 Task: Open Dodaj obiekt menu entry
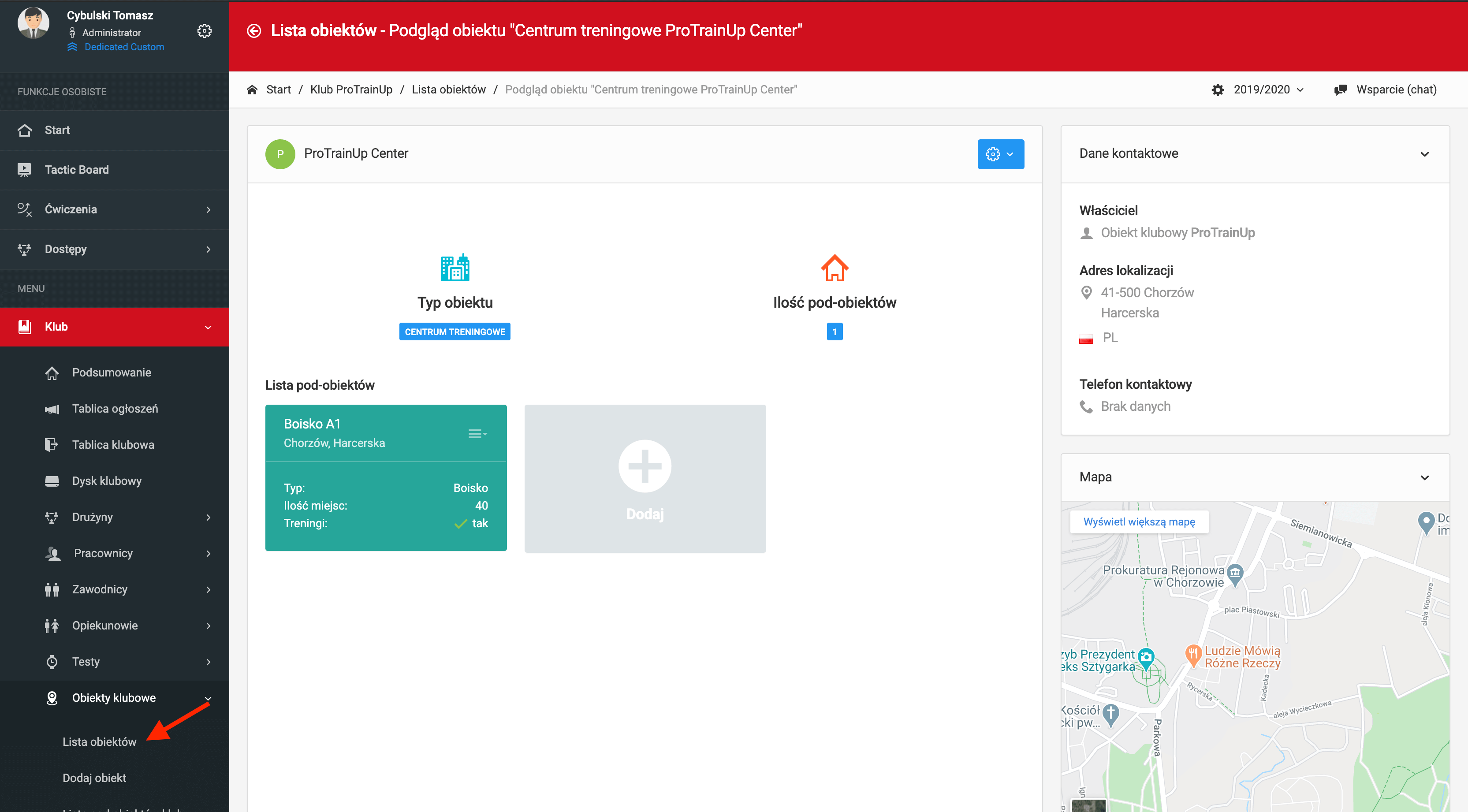tap(94, 777)
